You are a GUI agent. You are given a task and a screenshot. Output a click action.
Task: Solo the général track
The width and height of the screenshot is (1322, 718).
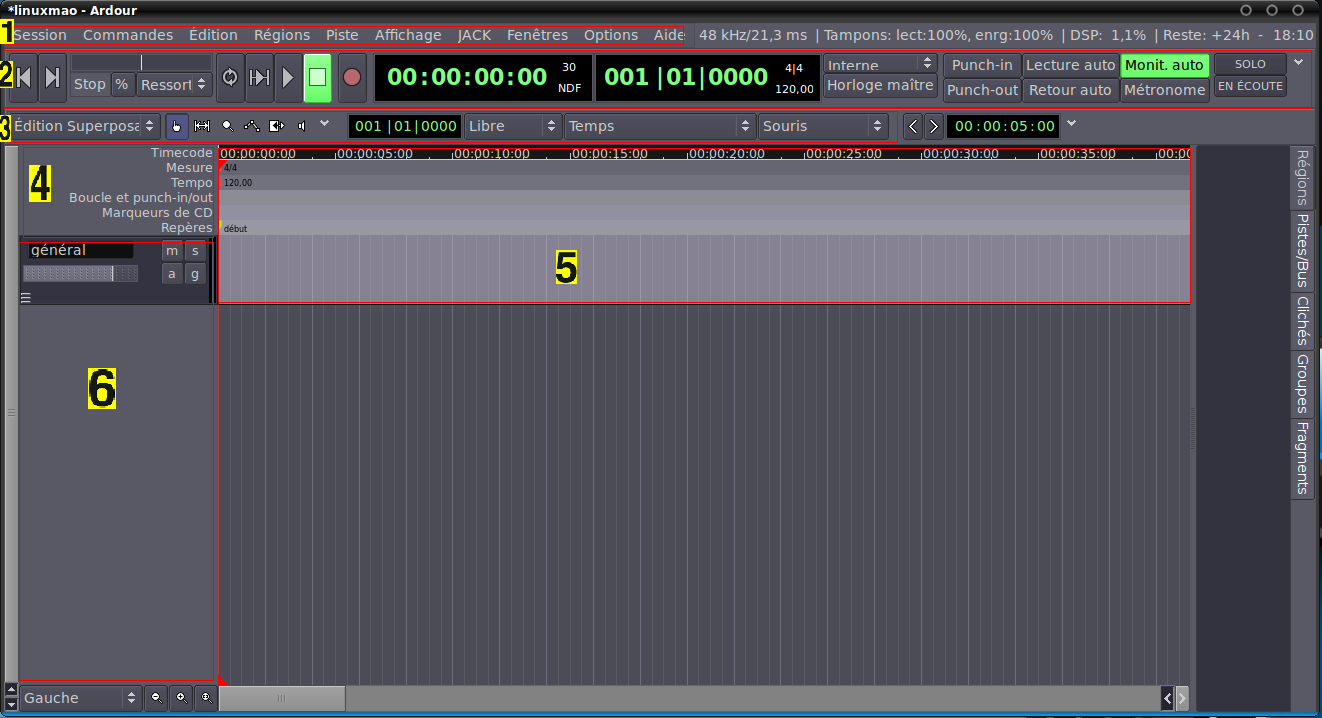195,251
